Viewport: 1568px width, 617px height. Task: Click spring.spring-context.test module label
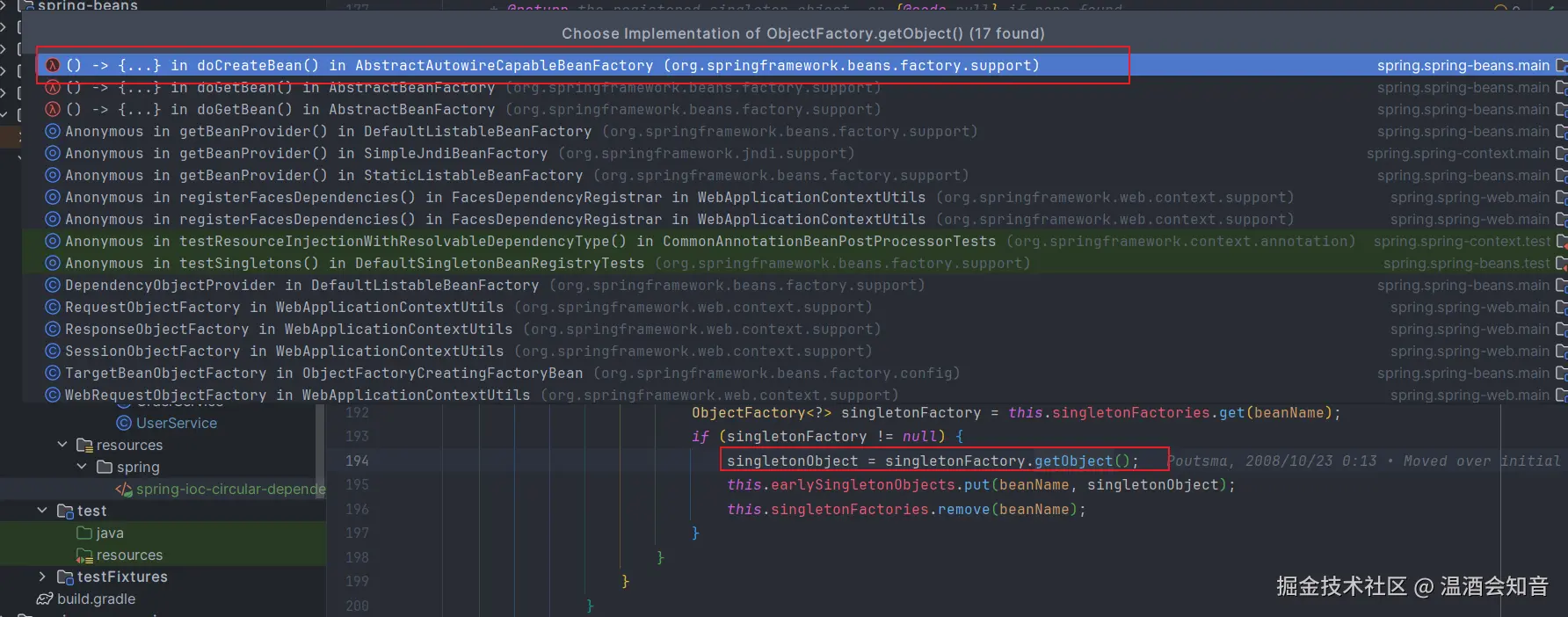1462,241
